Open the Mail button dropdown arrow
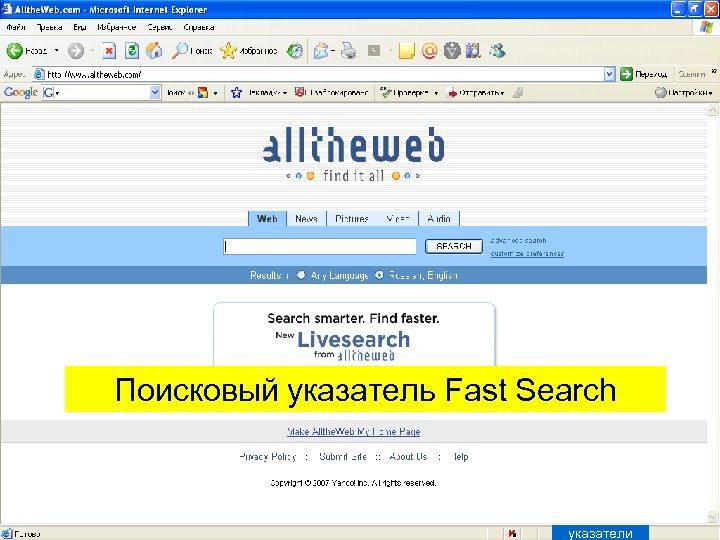The width and height of the screenshot is (720, 540). point(332,51)
